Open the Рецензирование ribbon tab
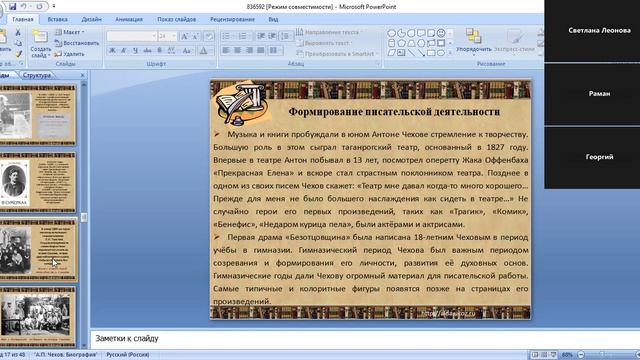Screen dimensions: 640x360 [232, 19]
